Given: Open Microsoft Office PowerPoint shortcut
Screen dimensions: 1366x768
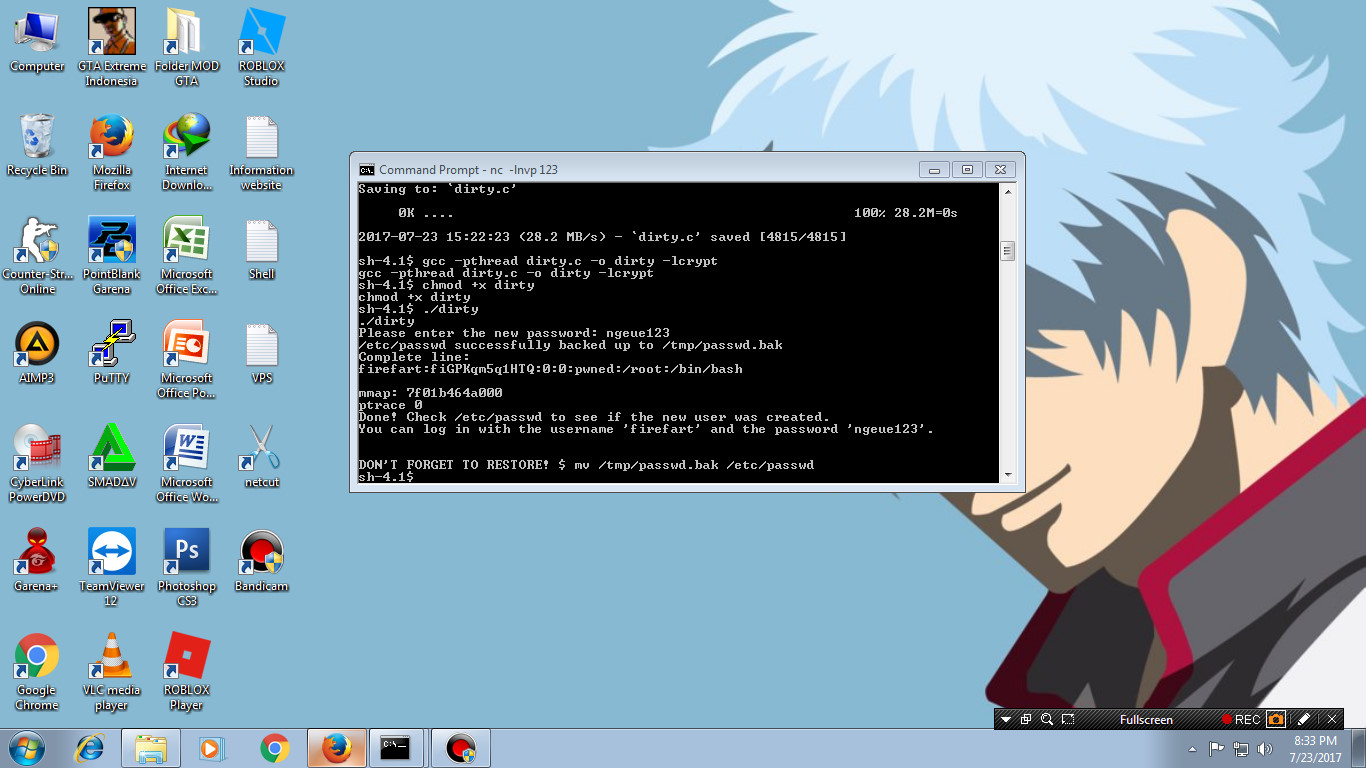Looking at the screenshot, I should 187,360.
